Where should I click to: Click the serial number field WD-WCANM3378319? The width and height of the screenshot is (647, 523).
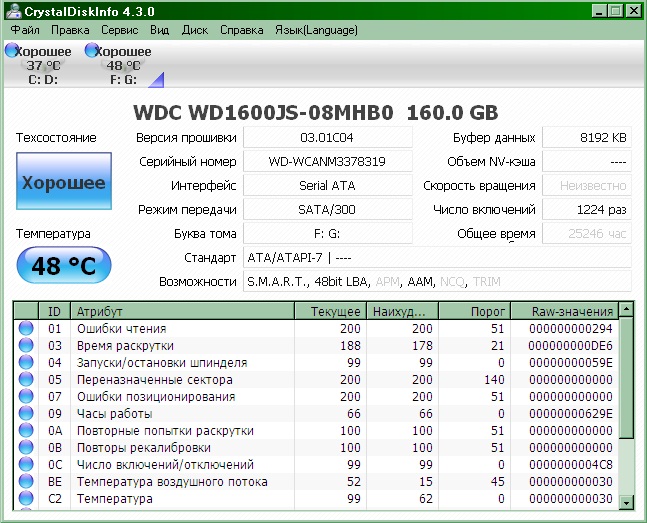click(328, 161)
